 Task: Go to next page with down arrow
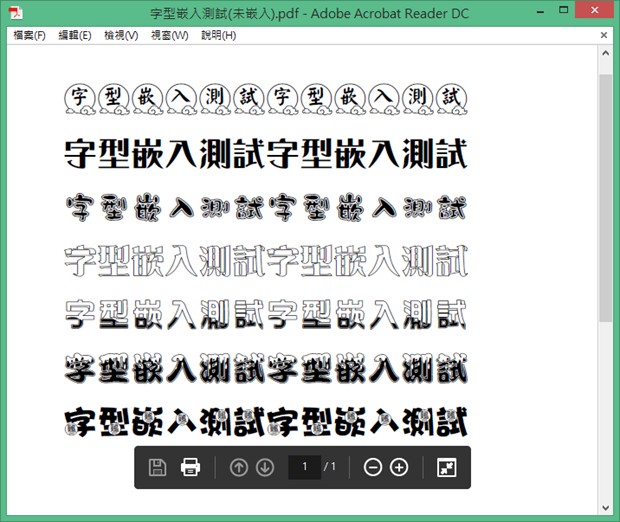(265, 467)
